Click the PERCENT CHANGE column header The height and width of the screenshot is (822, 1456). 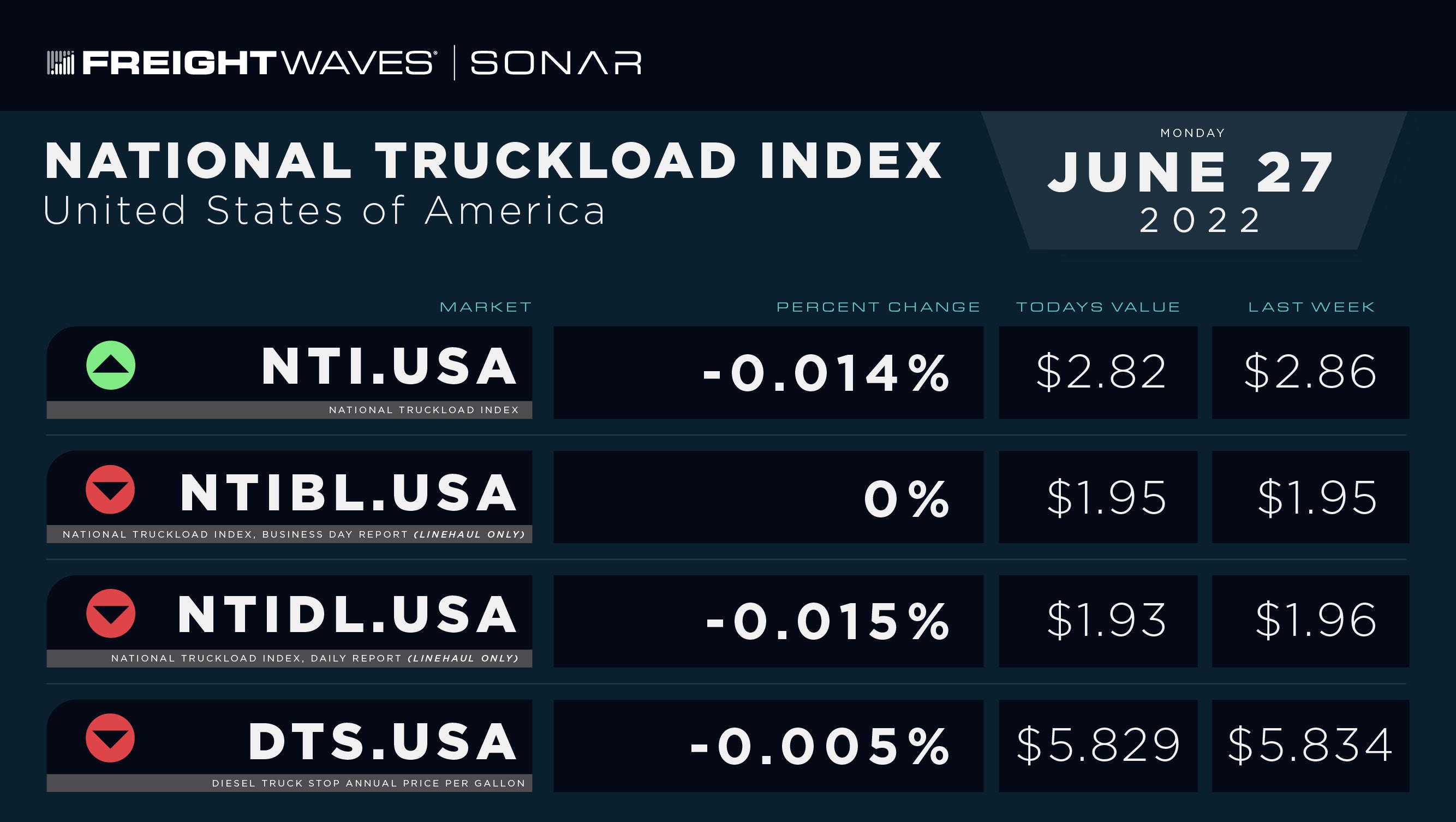[x=879, y=307]
